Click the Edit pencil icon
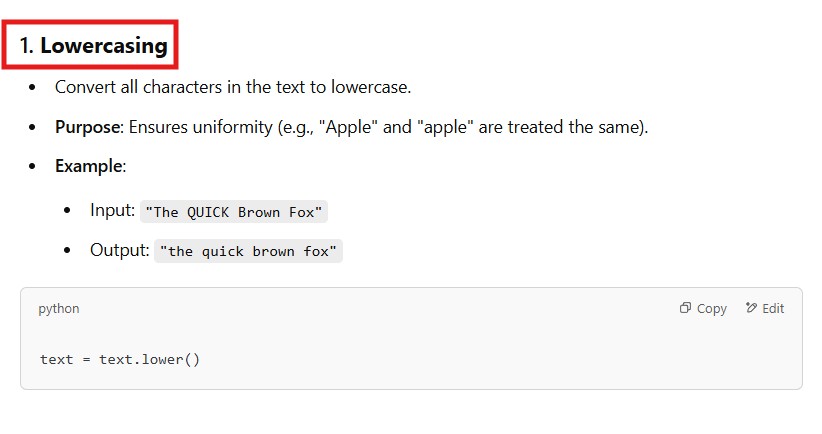 (x=751, y=309)
